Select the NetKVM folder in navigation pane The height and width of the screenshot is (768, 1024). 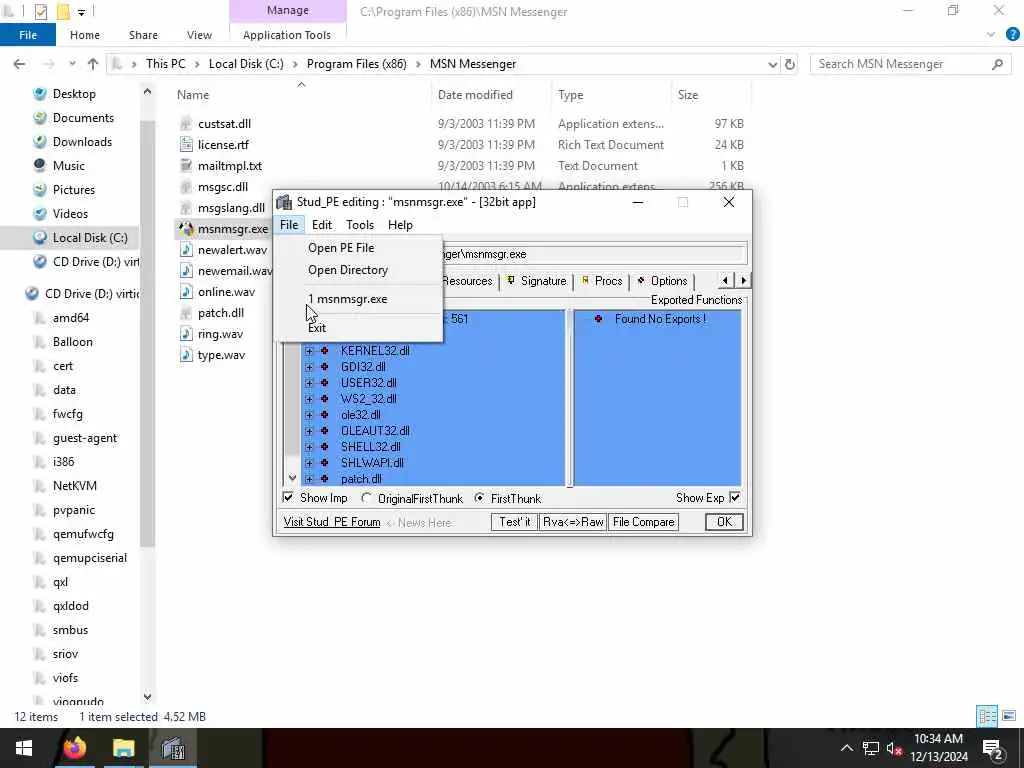coord(74,486)
